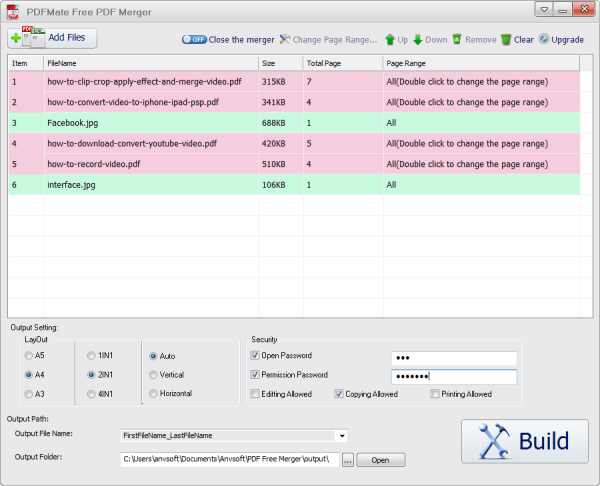
Task: Clear the file list
Action: pyautogui.click(x=517, y=39)
